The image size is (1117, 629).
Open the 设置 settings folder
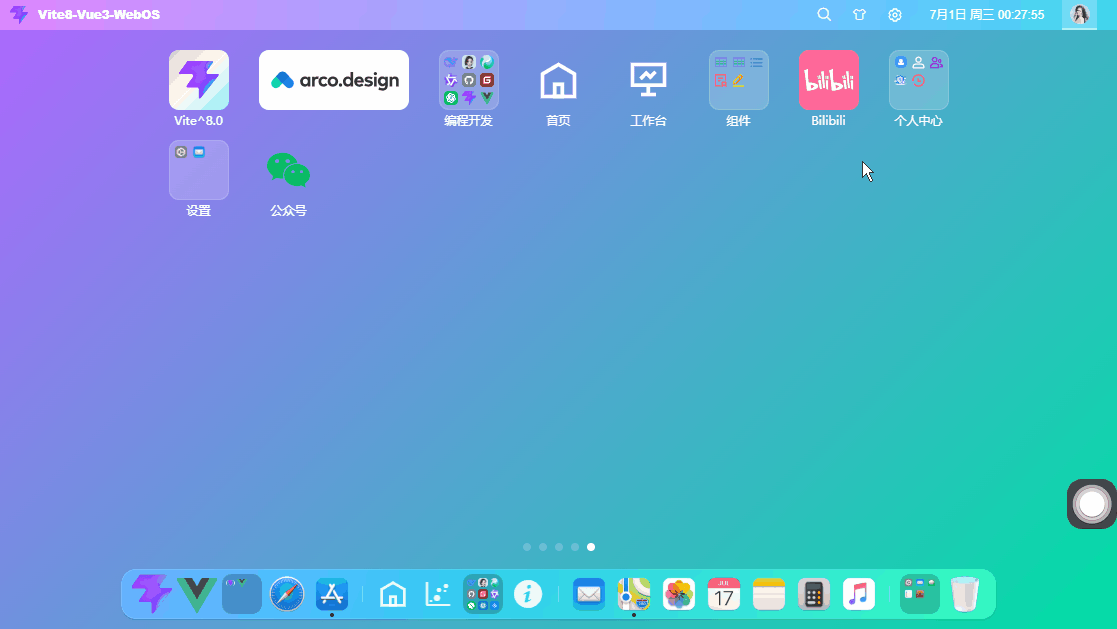pos(199,170)
